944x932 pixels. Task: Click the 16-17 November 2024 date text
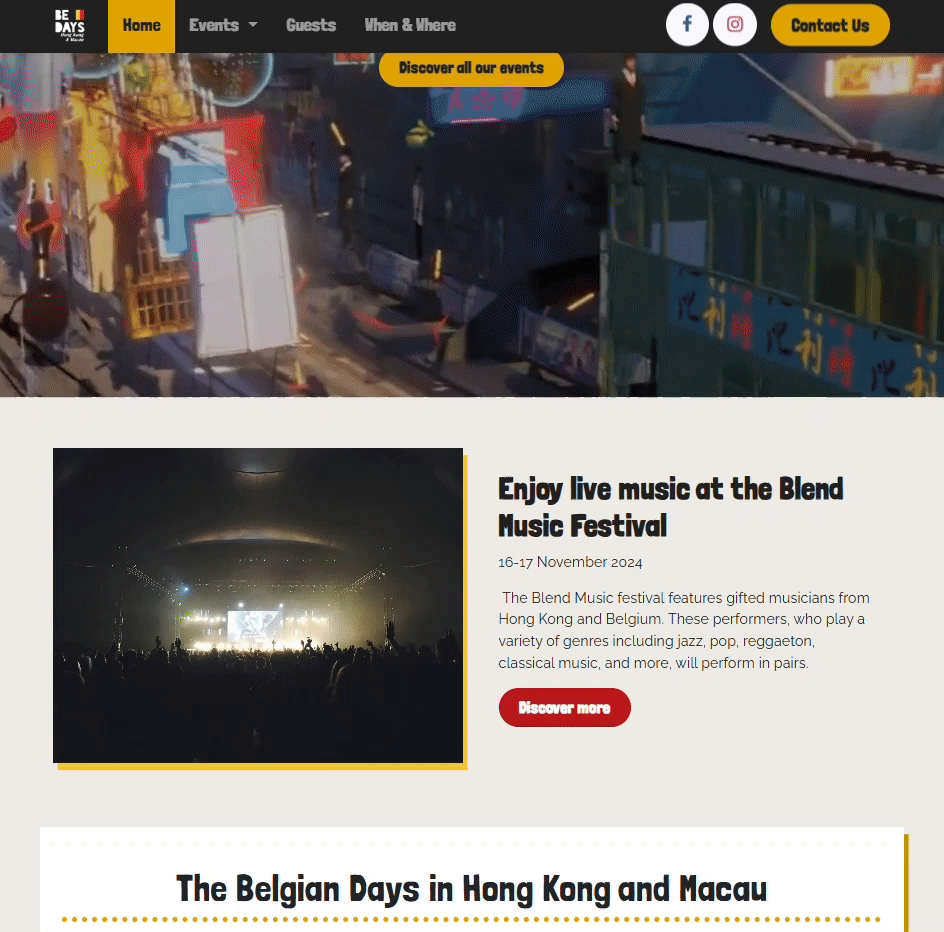(x=570, y=562)
